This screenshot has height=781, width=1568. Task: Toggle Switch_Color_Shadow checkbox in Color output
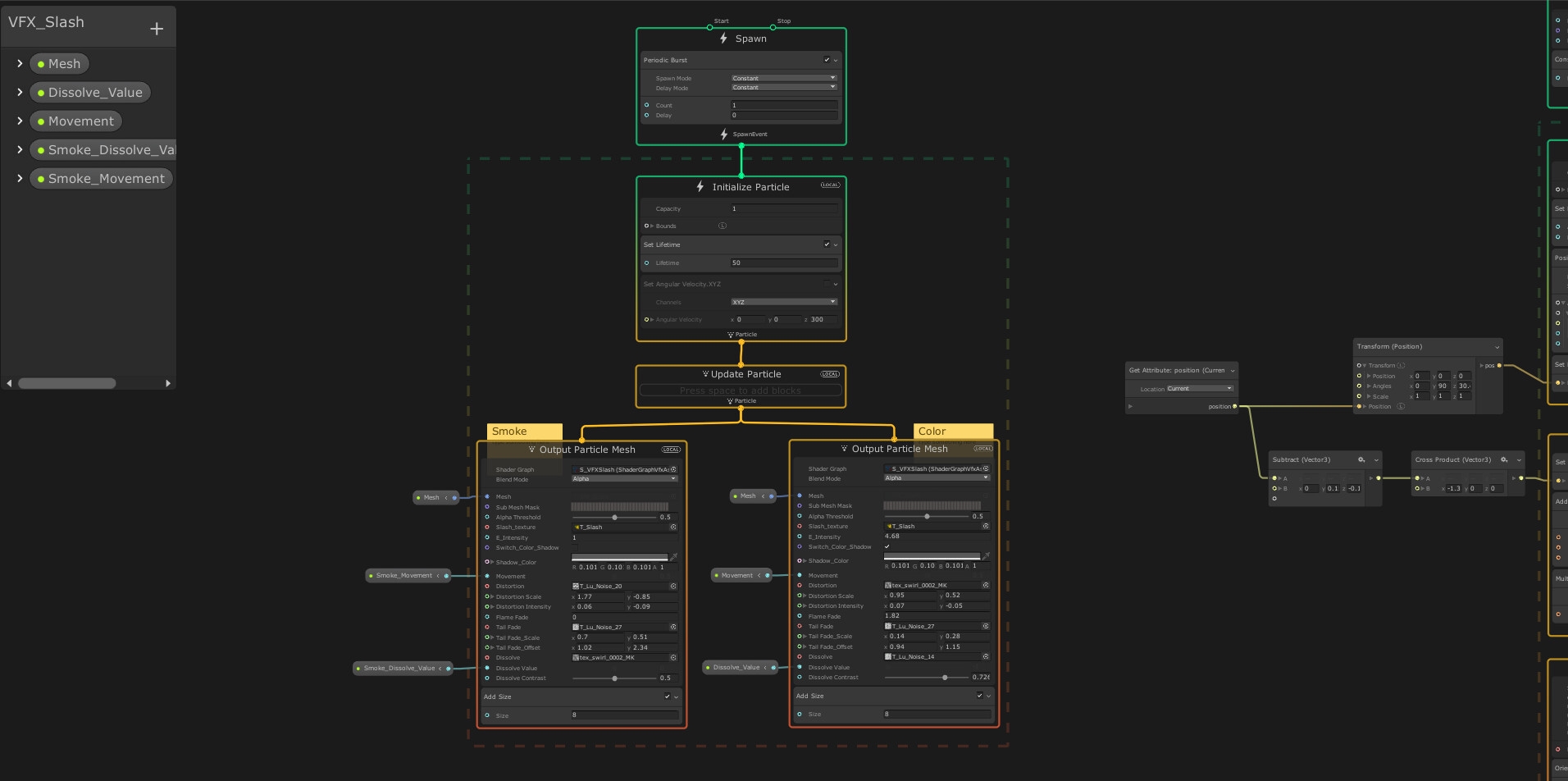887,546
